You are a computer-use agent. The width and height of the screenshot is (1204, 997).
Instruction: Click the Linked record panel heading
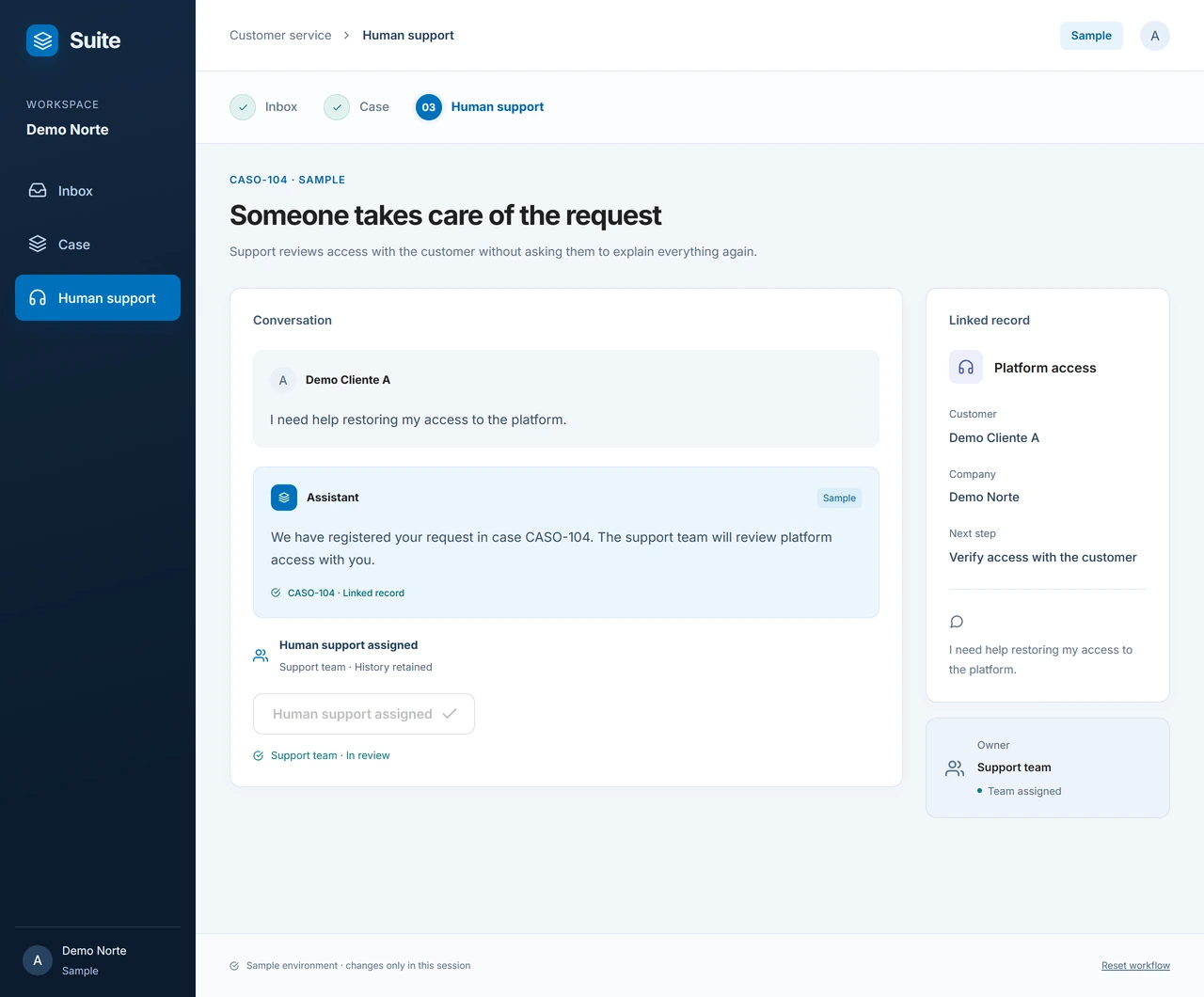point(990,321)
